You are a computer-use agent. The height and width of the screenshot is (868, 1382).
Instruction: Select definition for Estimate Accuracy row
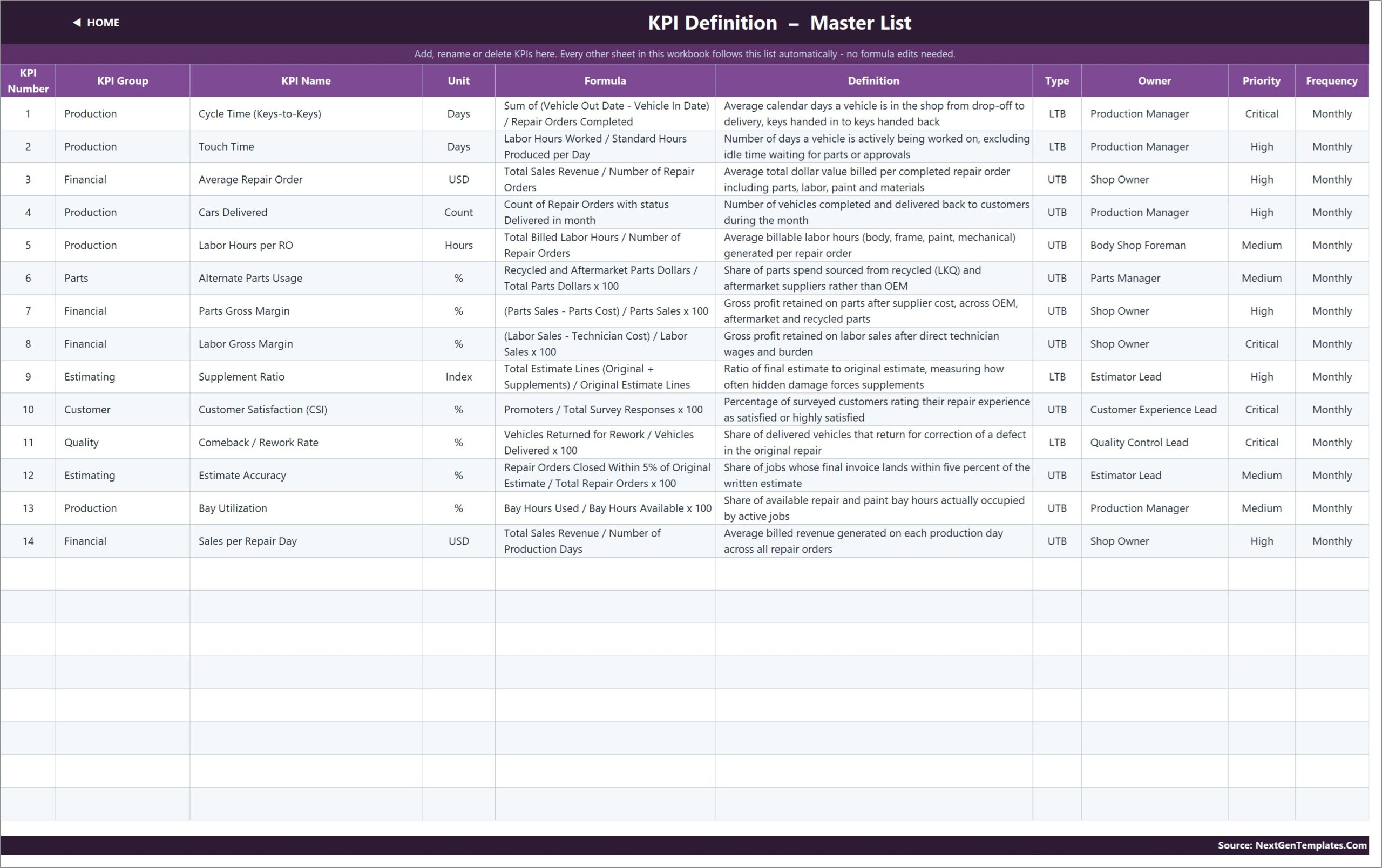[873, 475]
